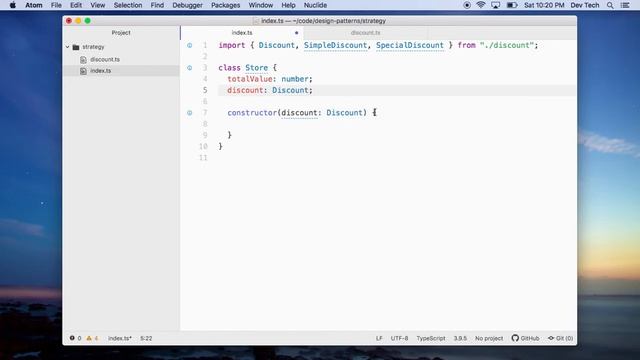Click the Dev Tech user name
This screenshot has width=640, height=360.
pos(585,5)
